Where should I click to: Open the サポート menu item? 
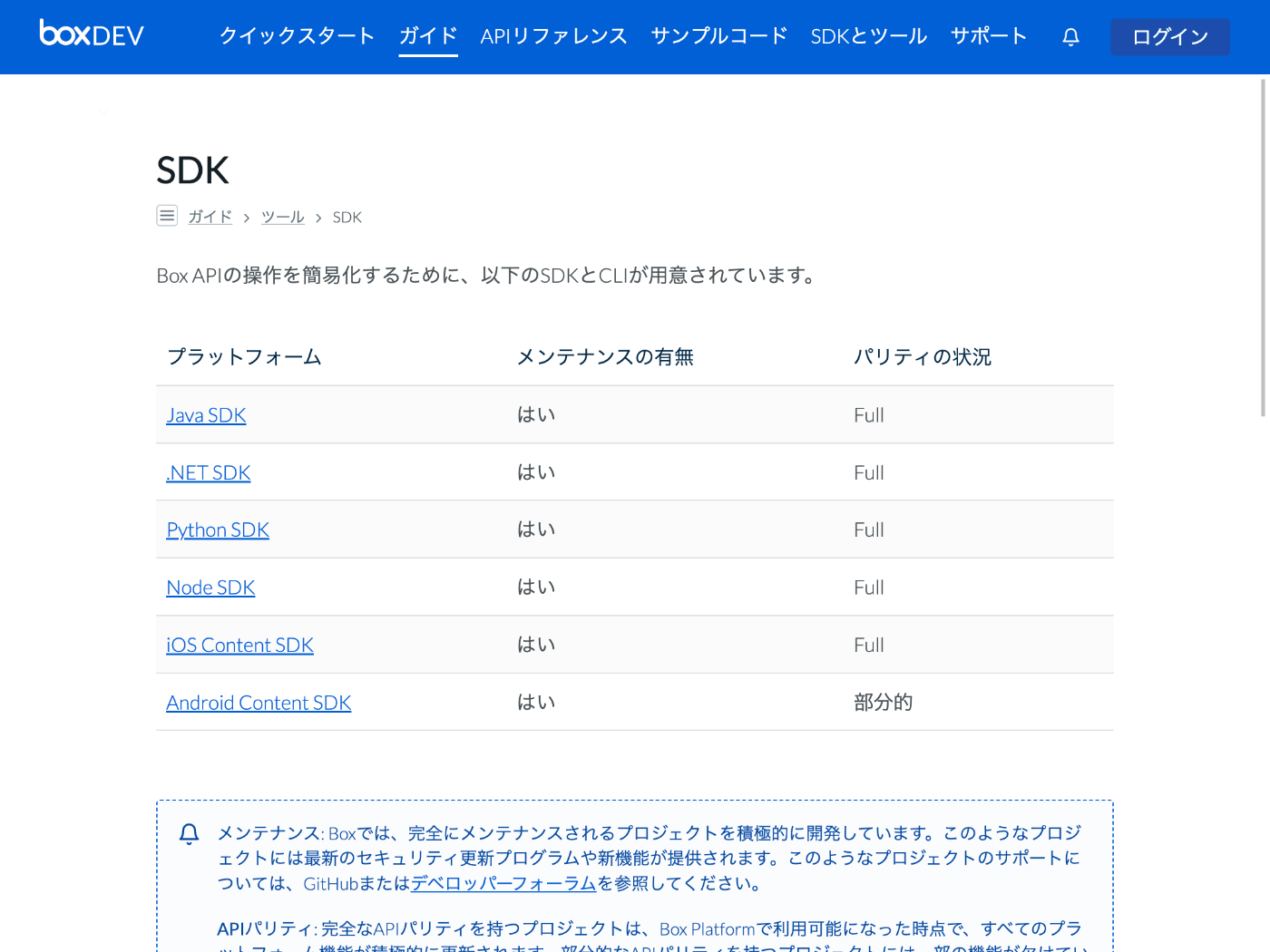tap(989, 36)
